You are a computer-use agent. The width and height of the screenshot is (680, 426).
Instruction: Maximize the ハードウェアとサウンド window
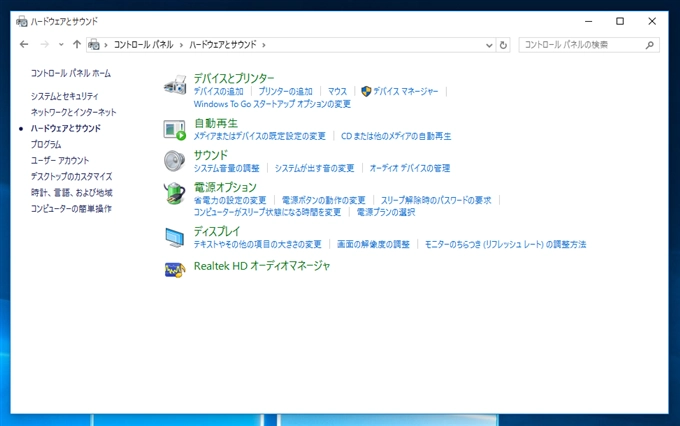pos(620,21)
